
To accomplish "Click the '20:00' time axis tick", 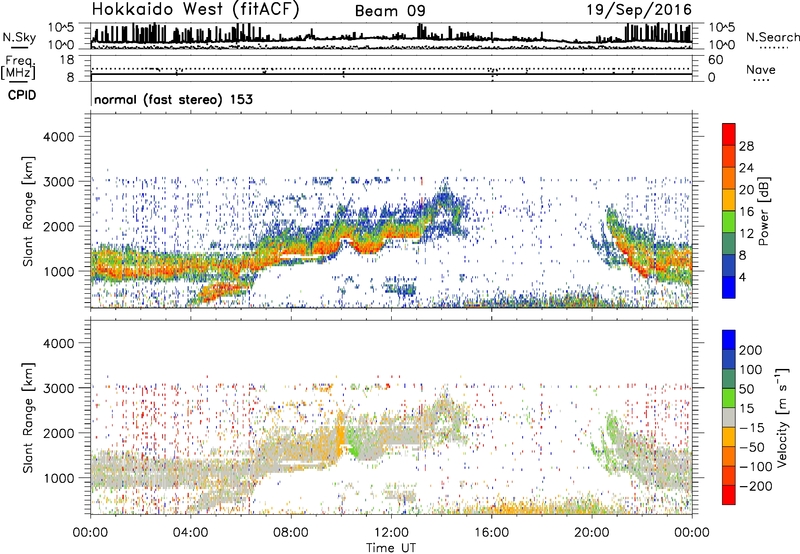I will (x=592, y=533).
